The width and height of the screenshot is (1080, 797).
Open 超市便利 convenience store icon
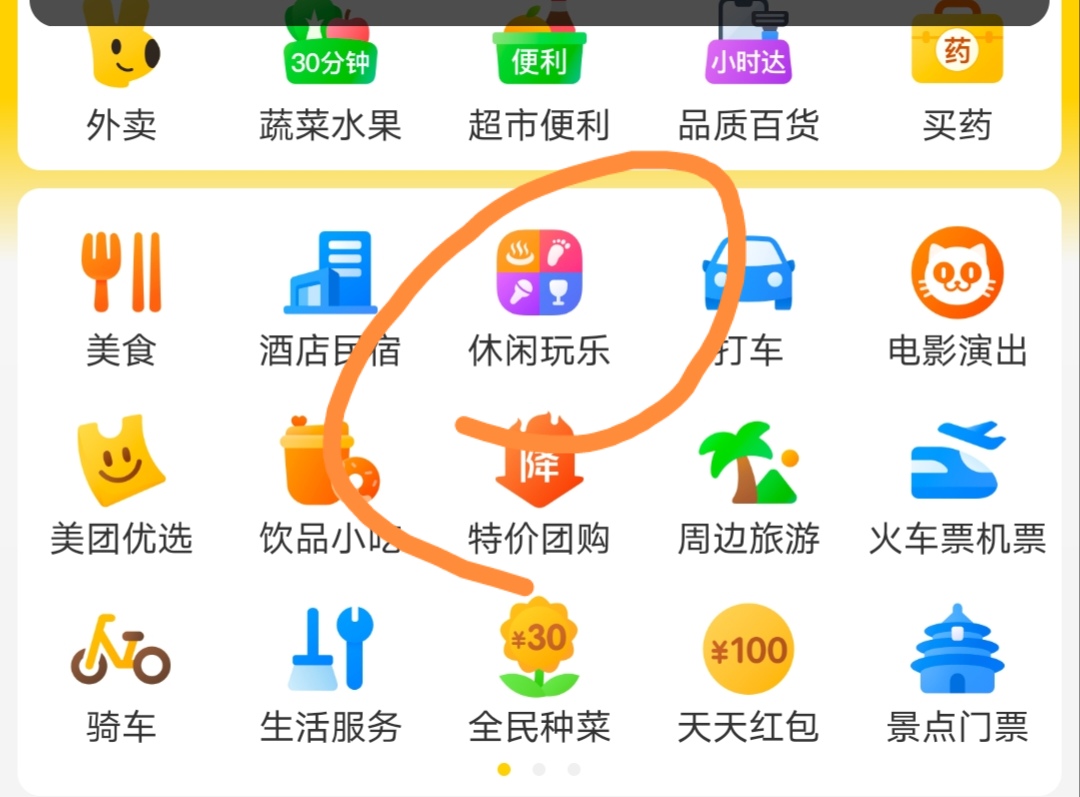coord(539,43)
